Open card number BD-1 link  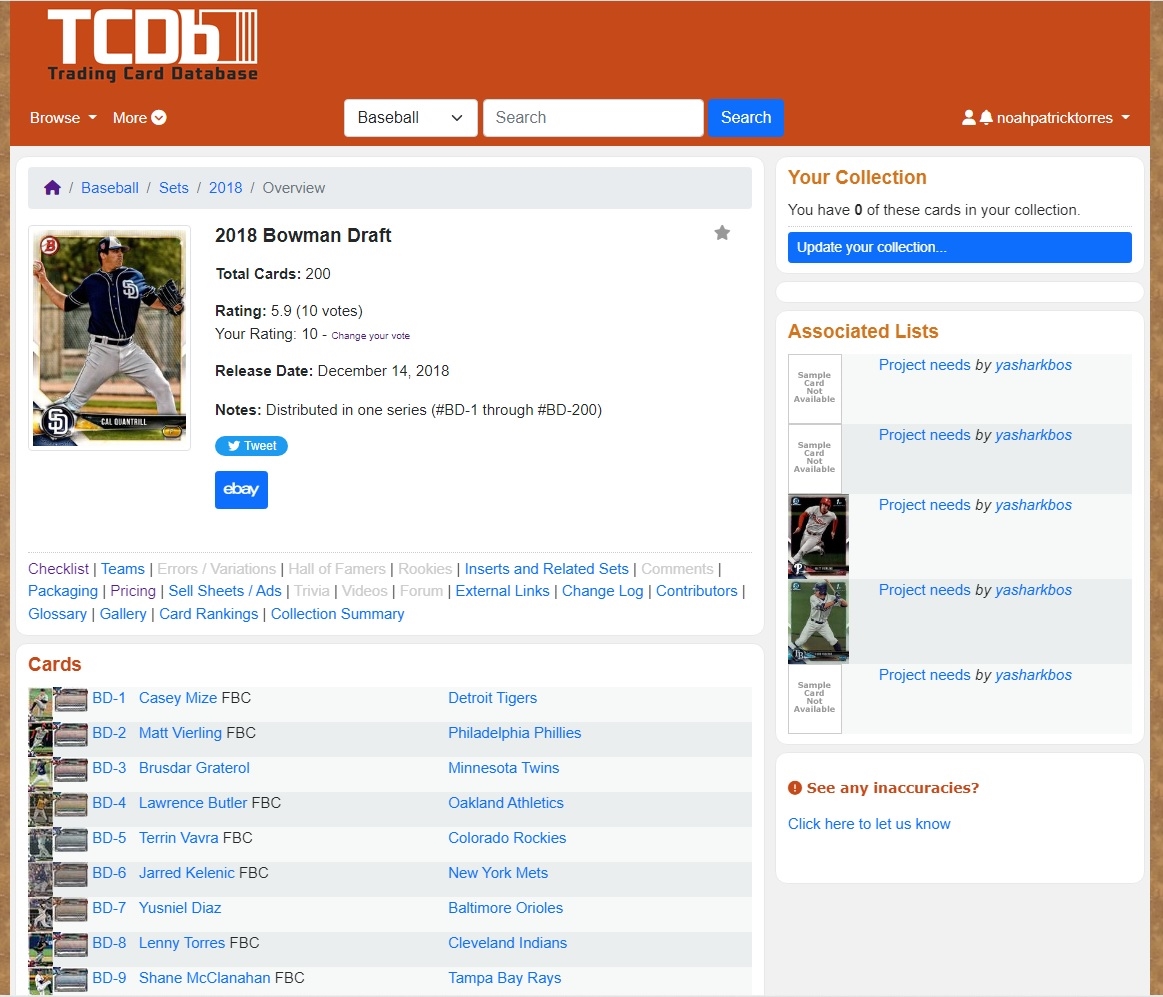[109, 698]
